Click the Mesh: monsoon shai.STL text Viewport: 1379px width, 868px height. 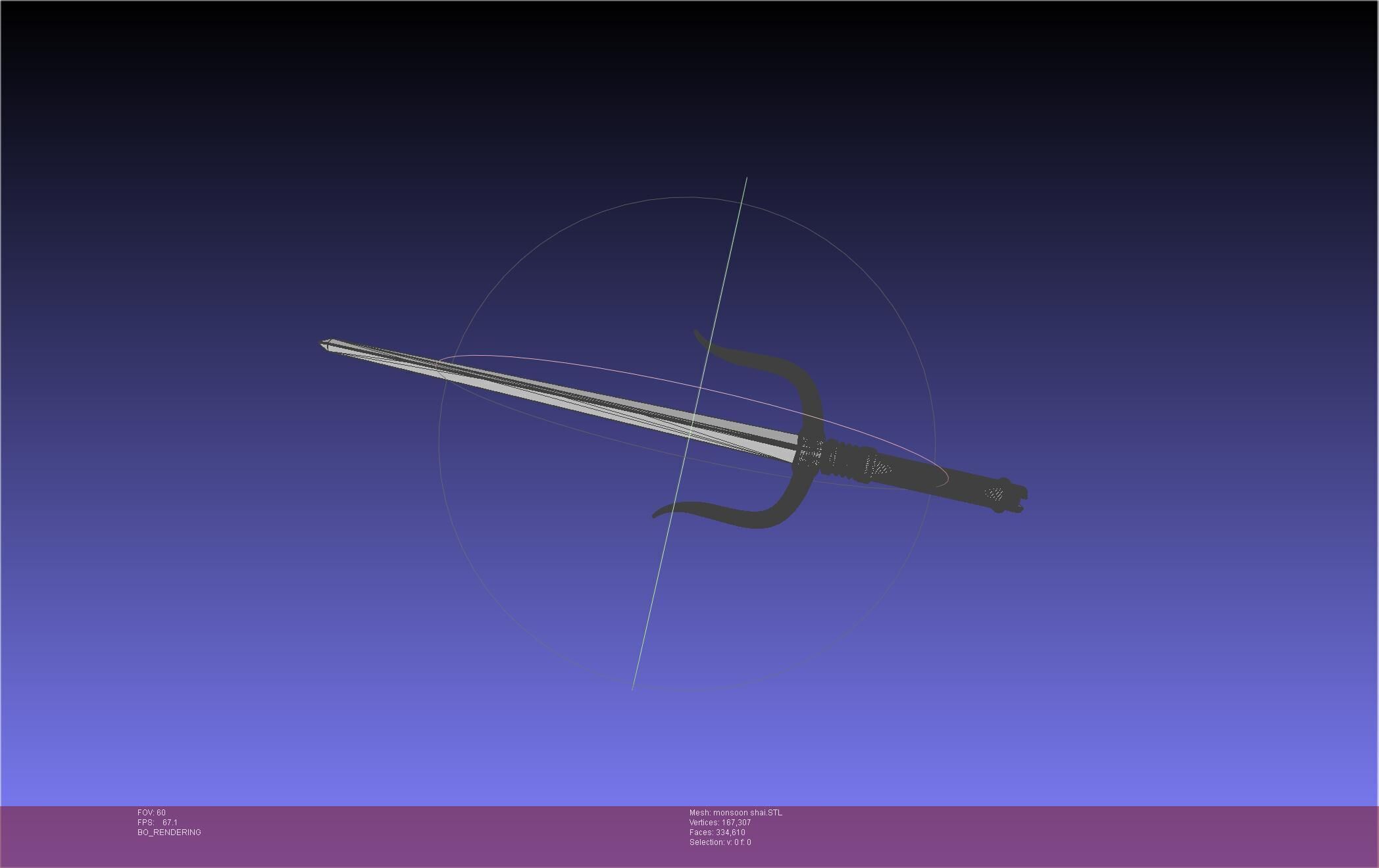pos(736,813)
